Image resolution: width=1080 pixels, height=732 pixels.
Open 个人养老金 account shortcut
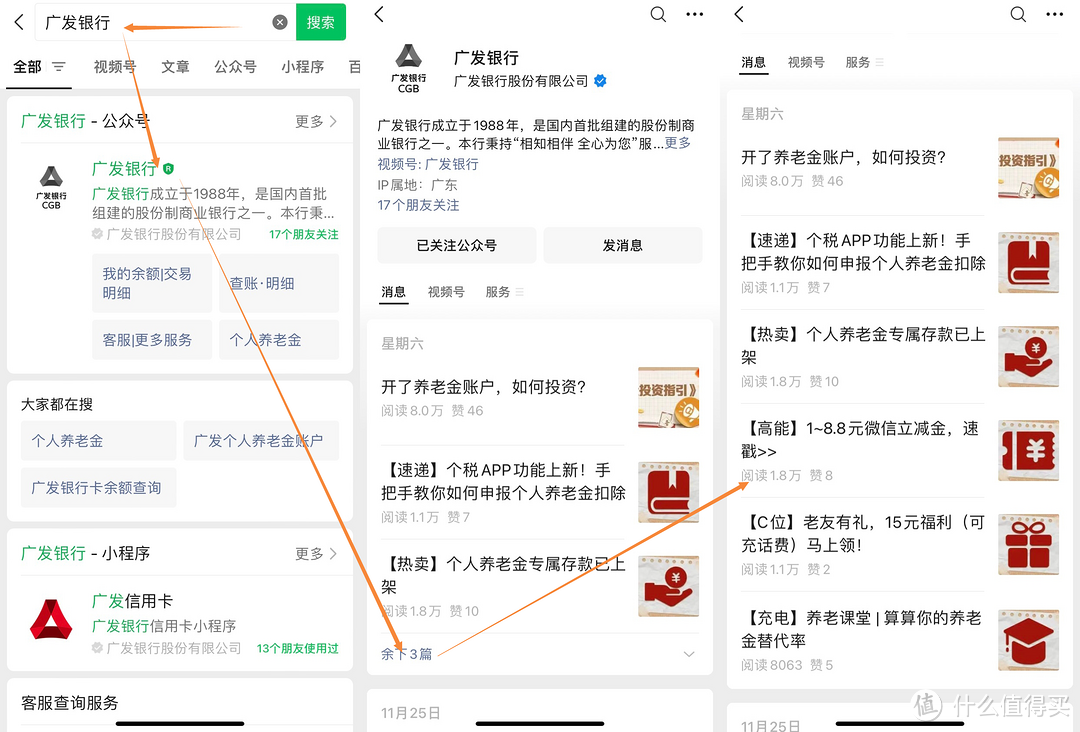pos(279,339)
